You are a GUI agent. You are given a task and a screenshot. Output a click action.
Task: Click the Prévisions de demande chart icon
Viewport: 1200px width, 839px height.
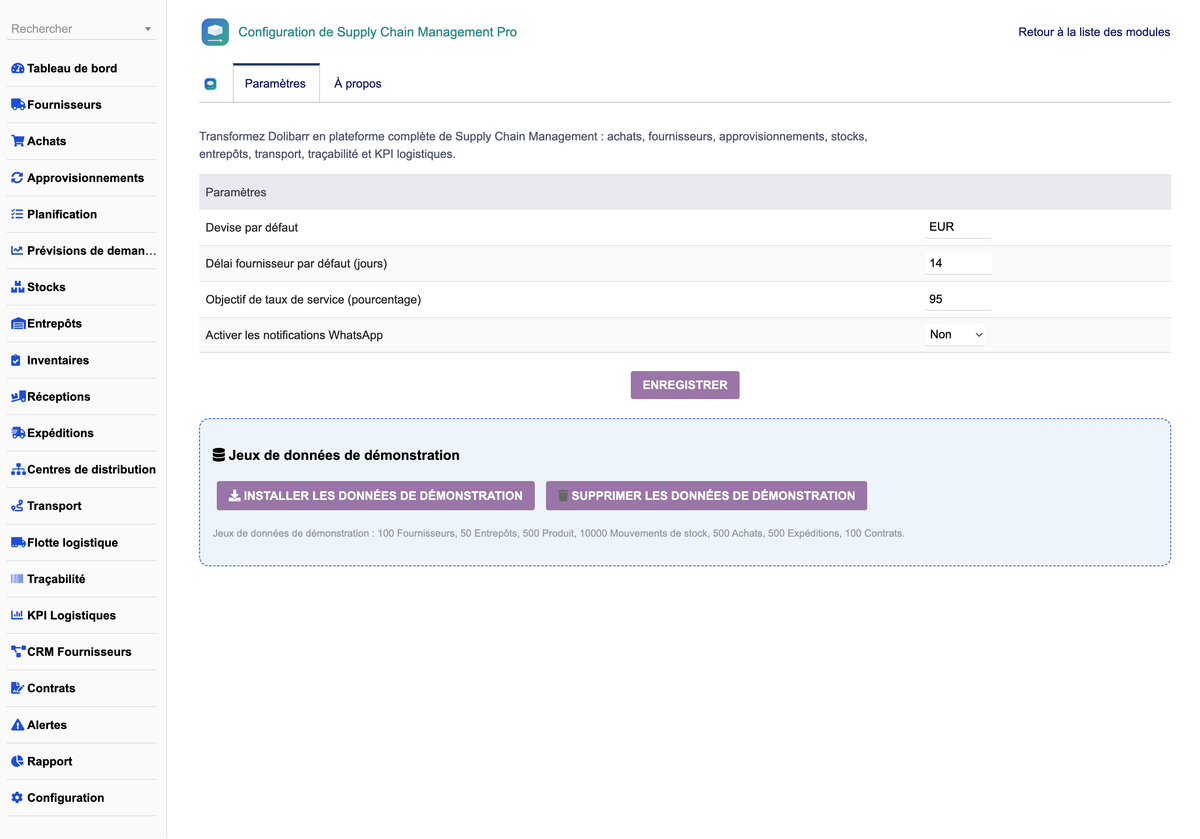(17, 251)
